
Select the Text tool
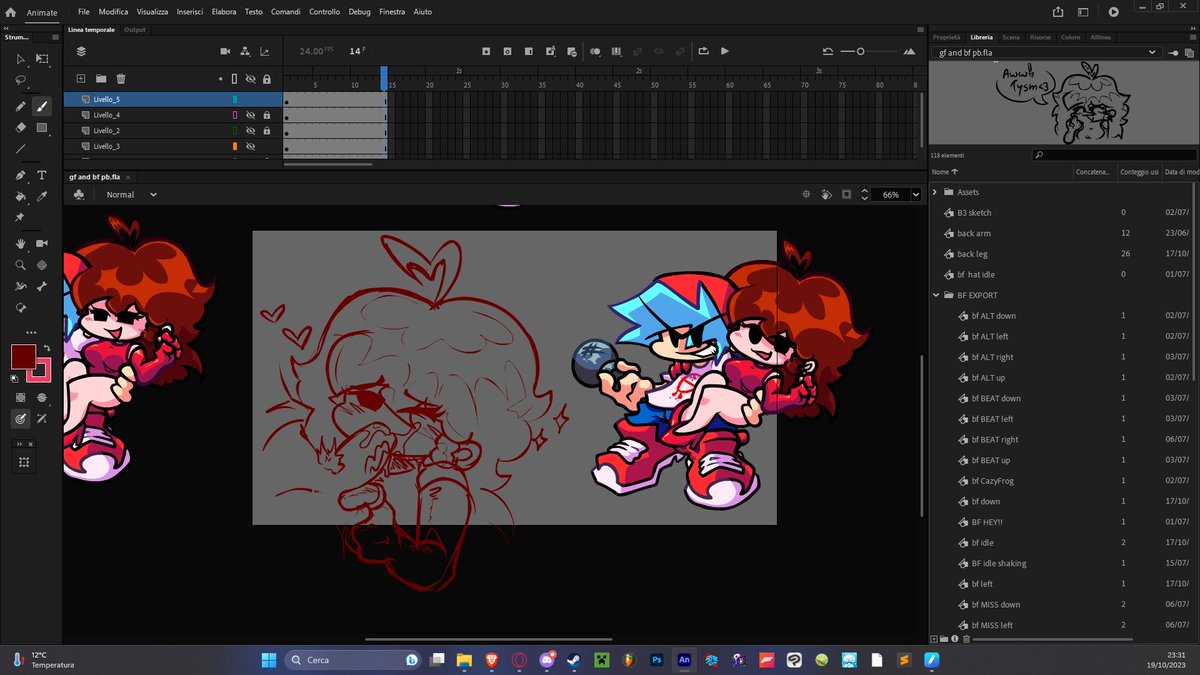coord(42,175)
